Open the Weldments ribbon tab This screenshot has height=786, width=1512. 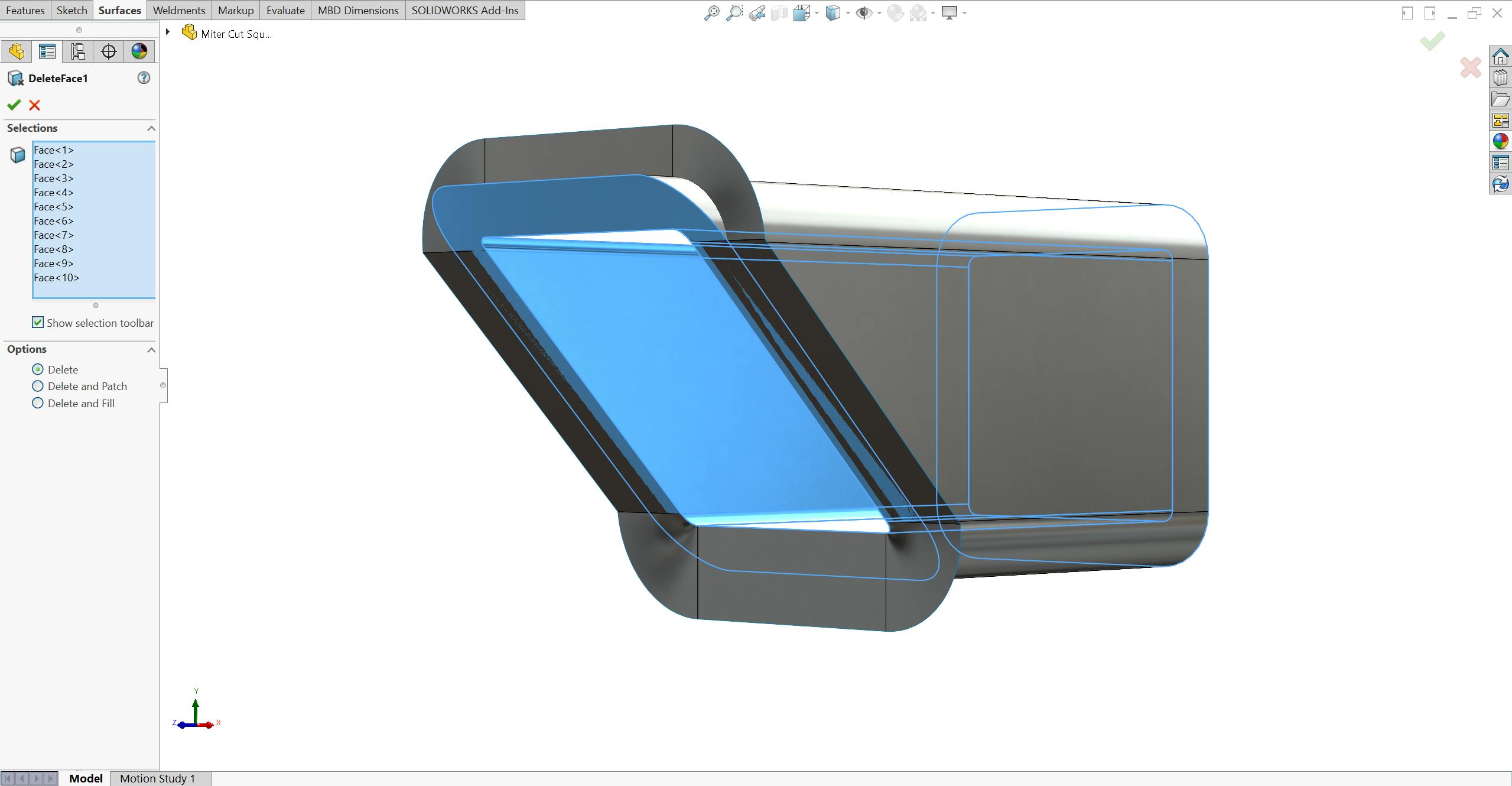[x=178, y=10]
